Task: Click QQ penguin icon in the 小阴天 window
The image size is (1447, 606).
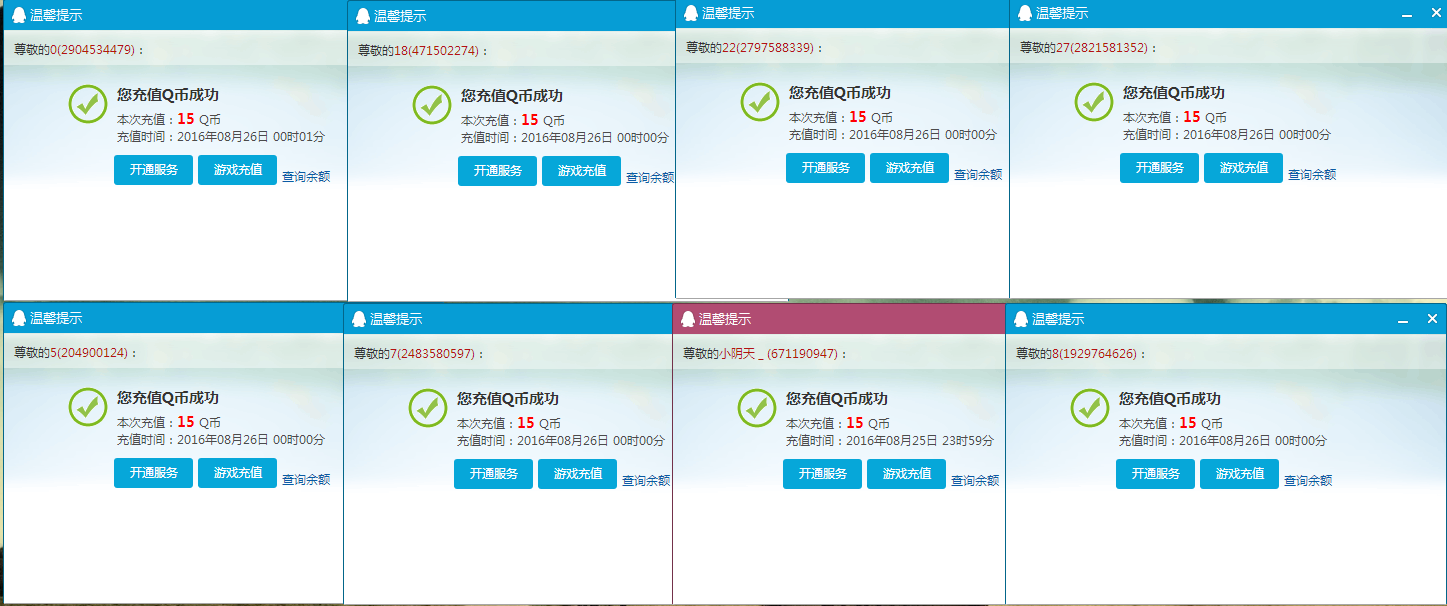Action: click(x=687, y=319)
